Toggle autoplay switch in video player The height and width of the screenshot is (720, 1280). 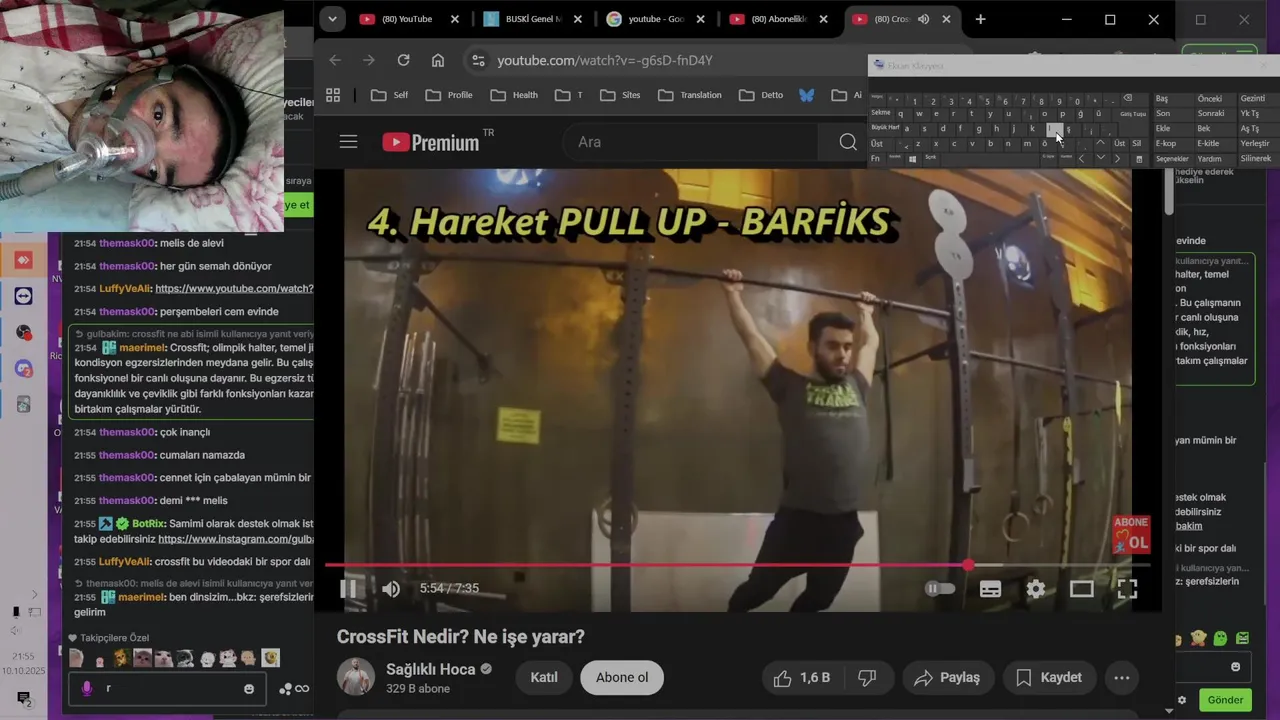tap(940, 589)
